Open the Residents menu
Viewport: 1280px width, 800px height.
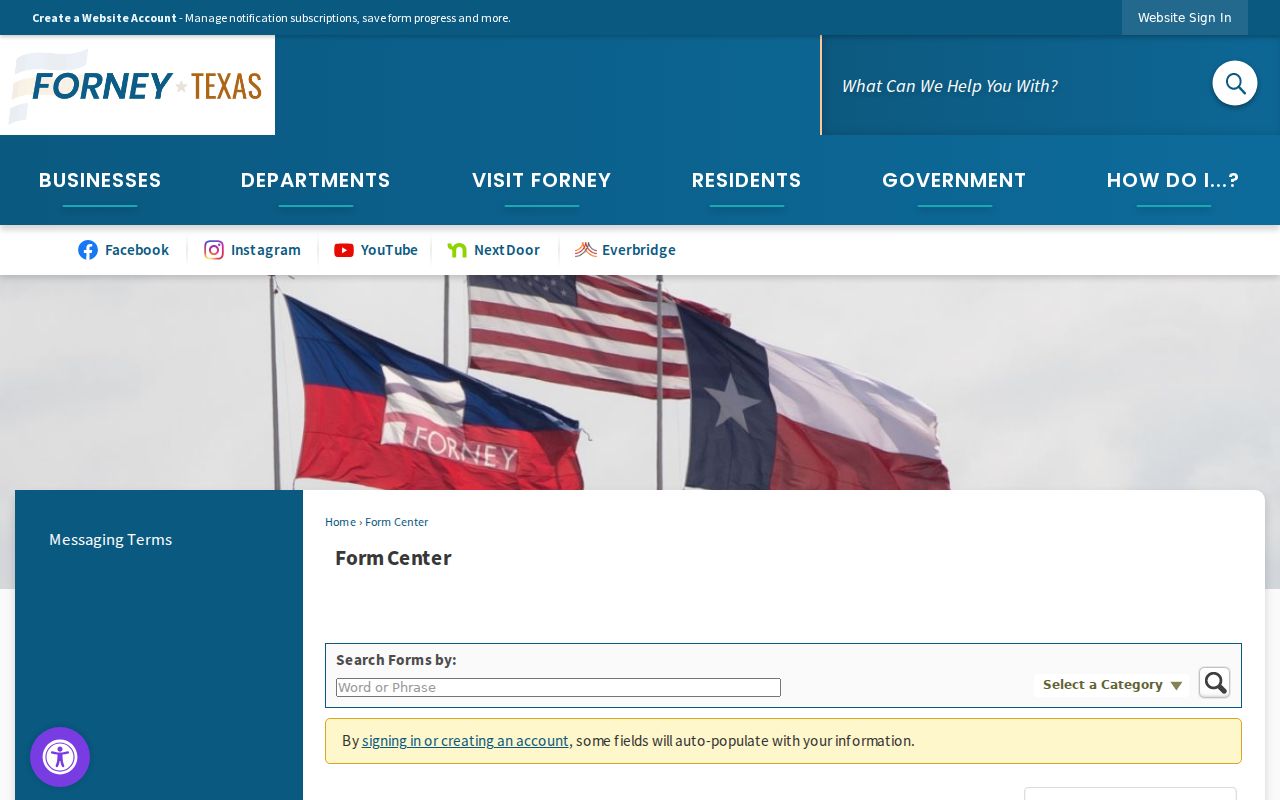(x=746, y=180)
